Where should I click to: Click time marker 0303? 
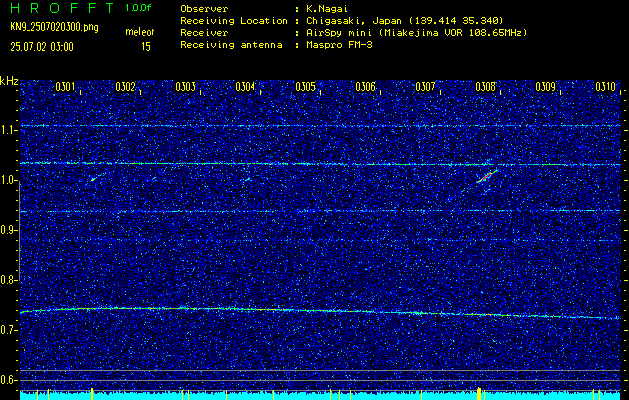(x=185, y=86)
